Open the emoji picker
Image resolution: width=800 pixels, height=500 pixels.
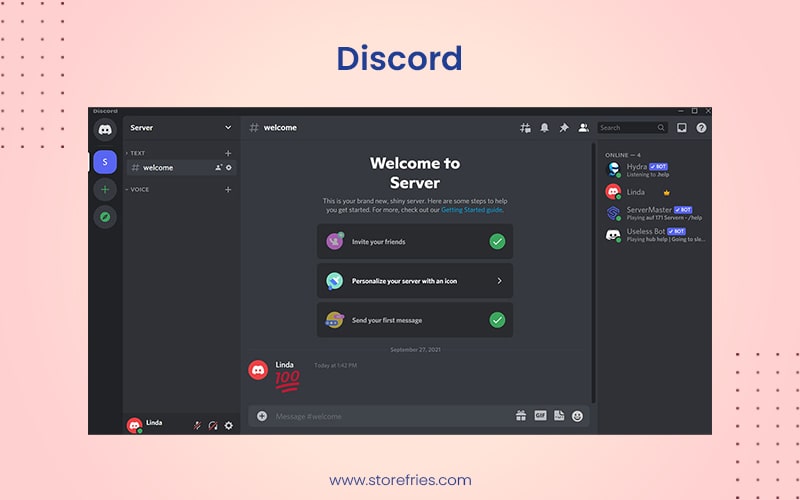pos(577,416)
